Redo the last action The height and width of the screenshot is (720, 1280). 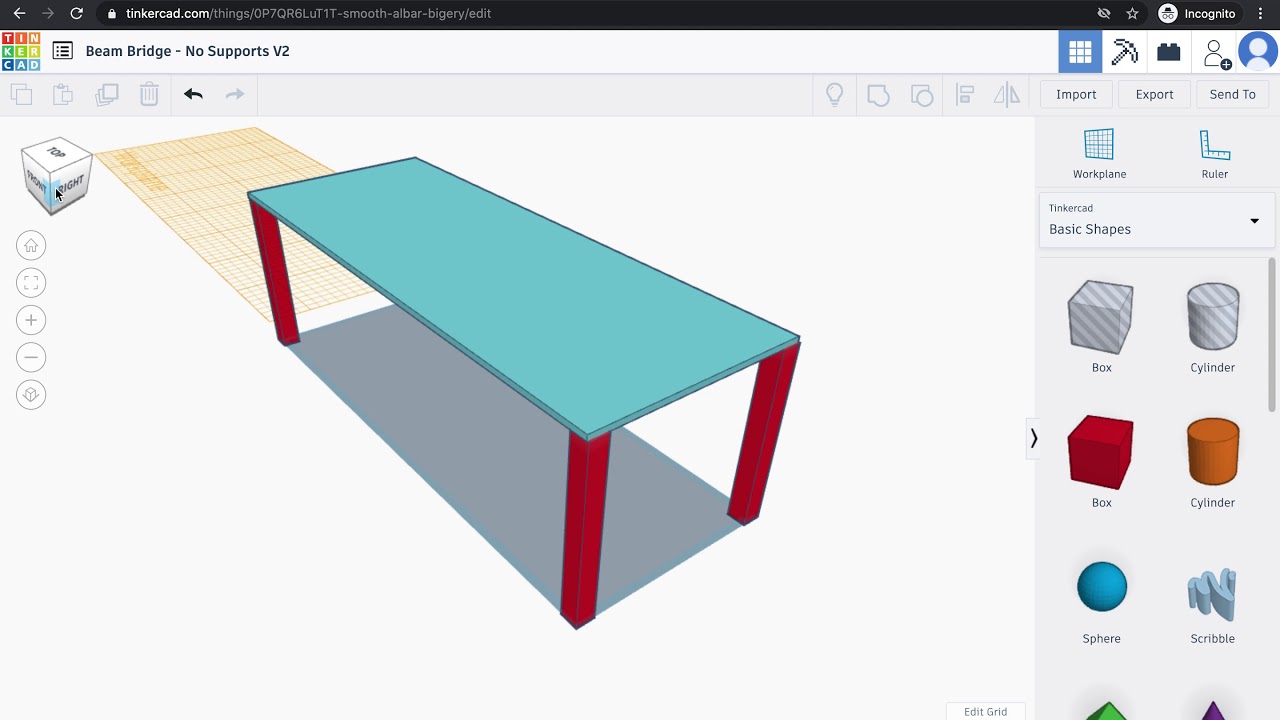click(235, 94)
